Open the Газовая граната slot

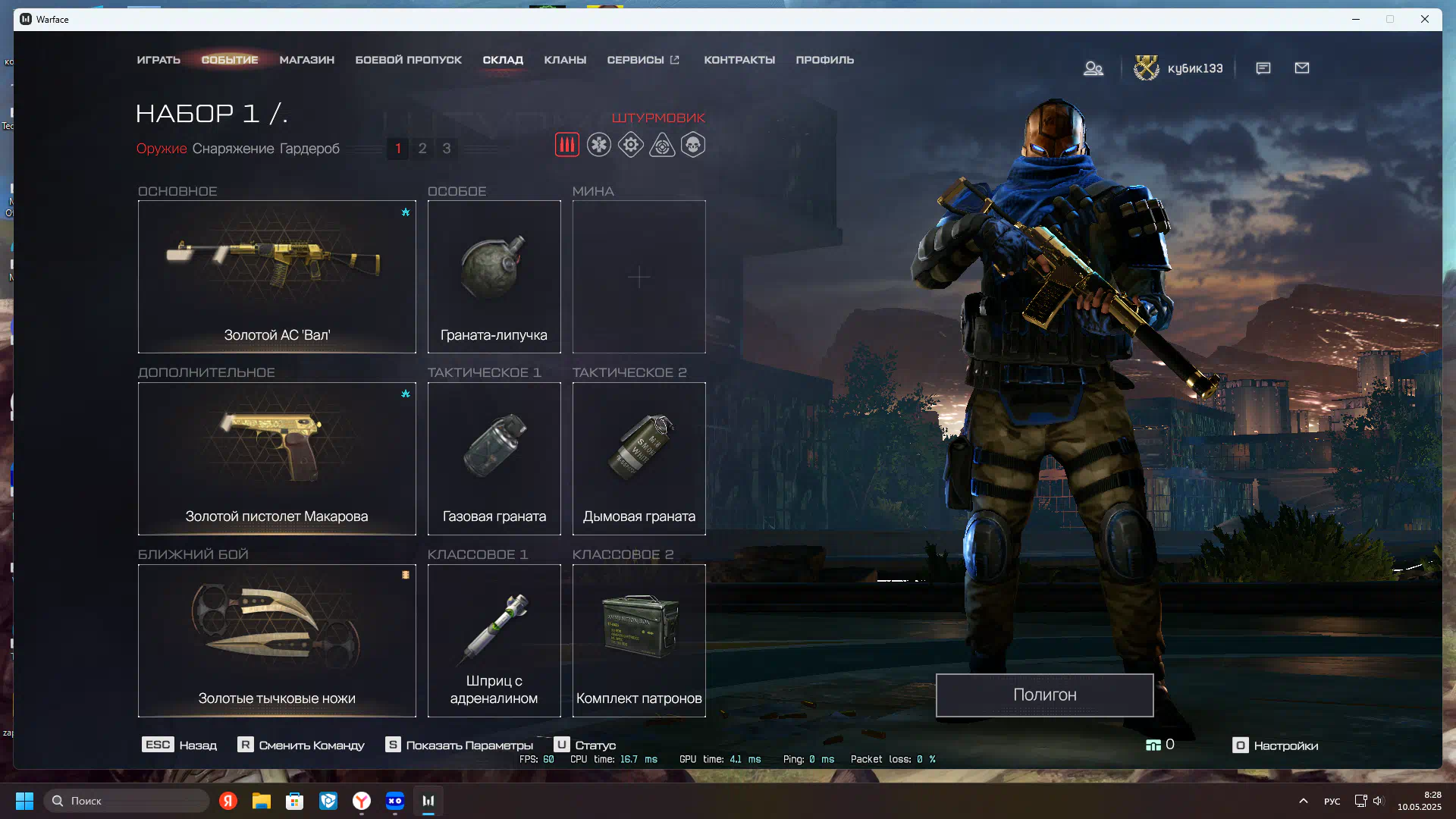click(x=494, y=459)
